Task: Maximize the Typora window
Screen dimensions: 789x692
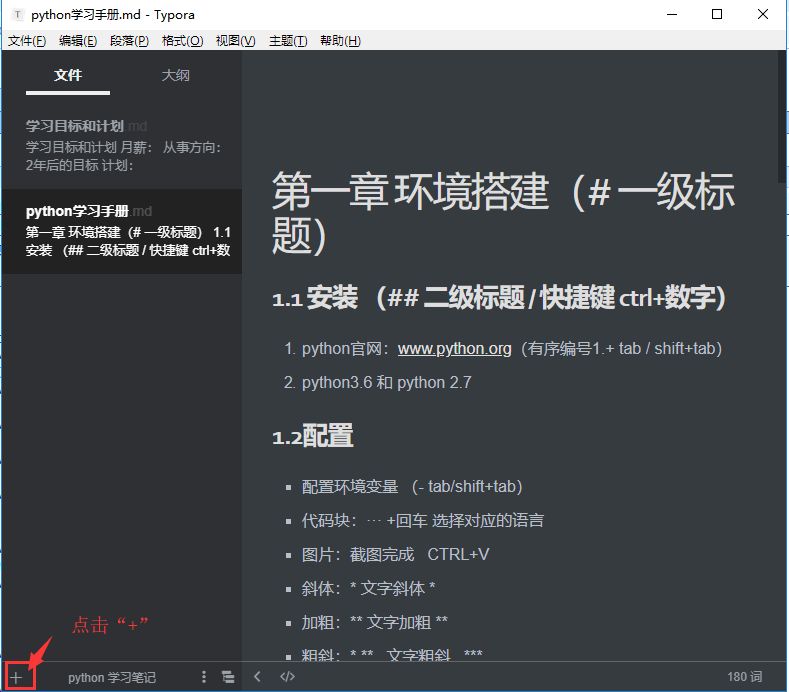Action: tap(717, 15)
